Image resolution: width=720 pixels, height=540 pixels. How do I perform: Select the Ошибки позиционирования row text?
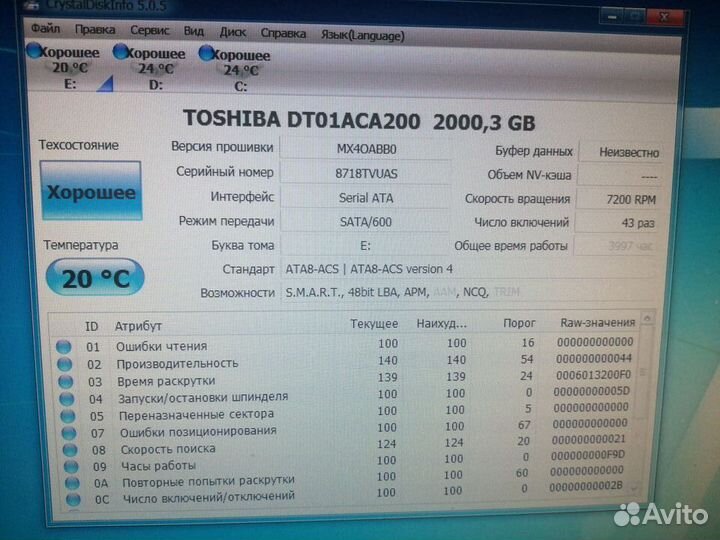tap(198, 432)
